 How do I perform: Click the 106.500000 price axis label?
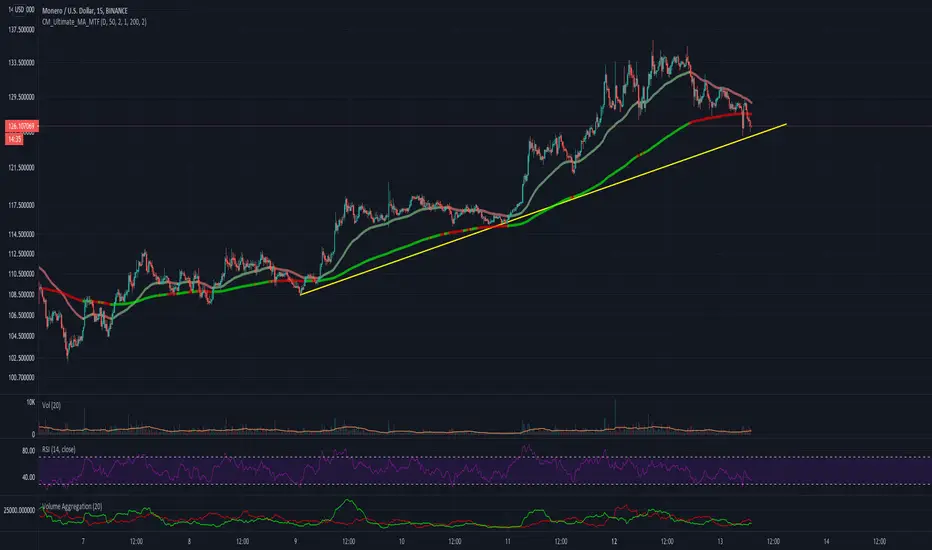pyautogui.click(x=21, y=316)
